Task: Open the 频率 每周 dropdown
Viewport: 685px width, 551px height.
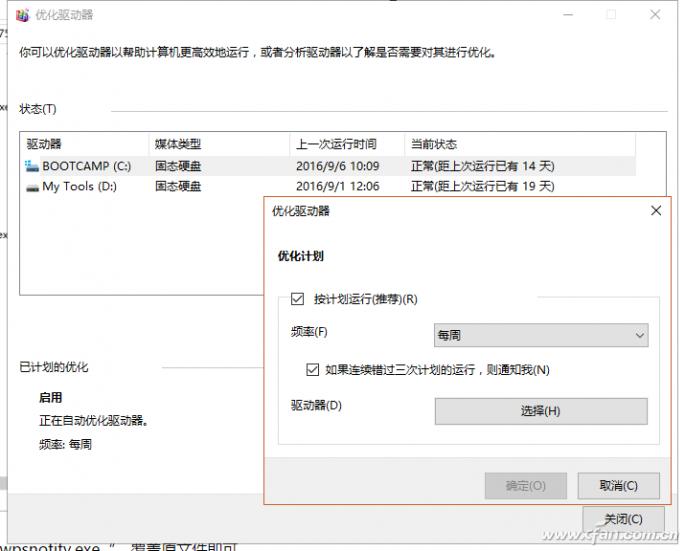Action: [x=541, y=335]
